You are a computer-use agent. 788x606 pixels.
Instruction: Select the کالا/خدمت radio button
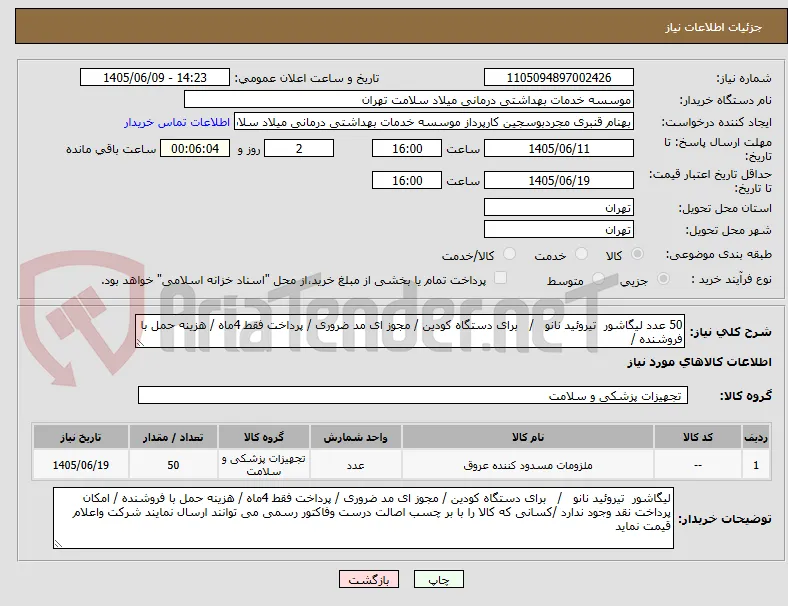click(509, 254)
